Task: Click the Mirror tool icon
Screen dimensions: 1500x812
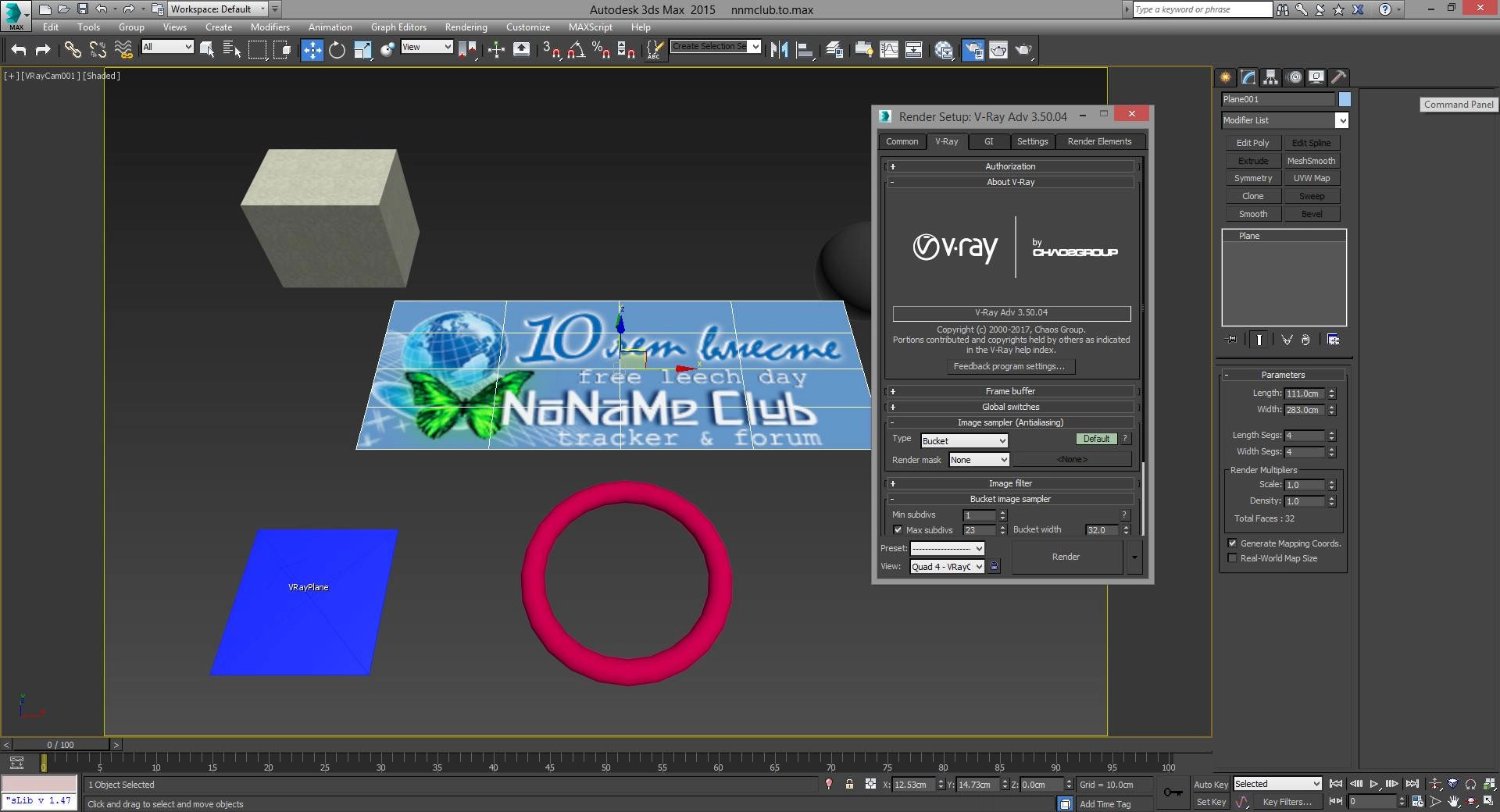Action: (779, 50)
